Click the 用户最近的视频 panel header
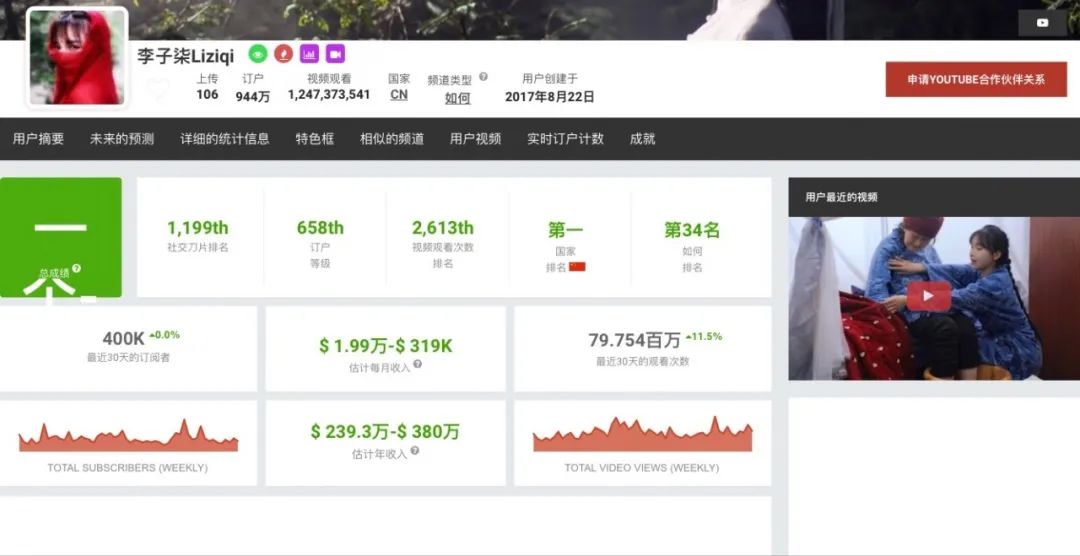The image size is (1080, 556). tap(934, 197)
